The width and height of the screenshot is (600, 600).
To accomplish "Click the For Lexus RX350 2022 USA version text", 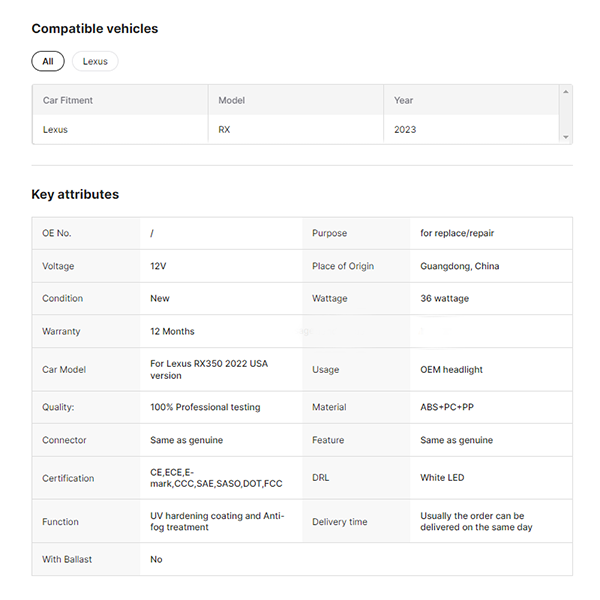I will pyautogui.click(x=209, y=369).
